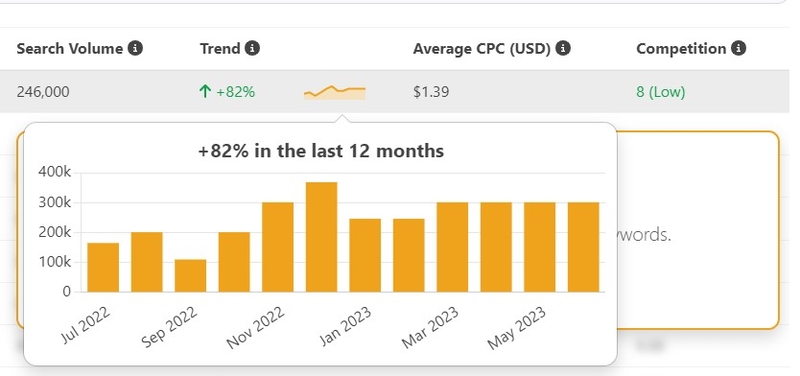Select the Competition column header
Image resolution: width=800 pixels, height=376 pixels.
(x=681, y=48)
